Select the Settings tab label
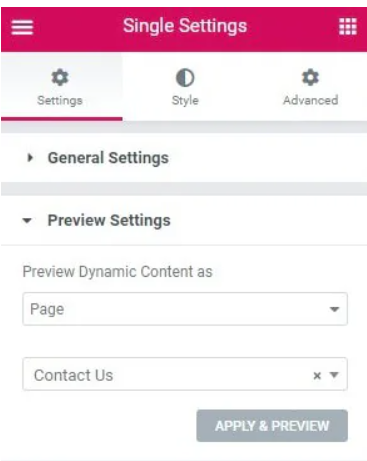Image resolution: width=367 pixels, height=461 pixels. pos(60,100)
